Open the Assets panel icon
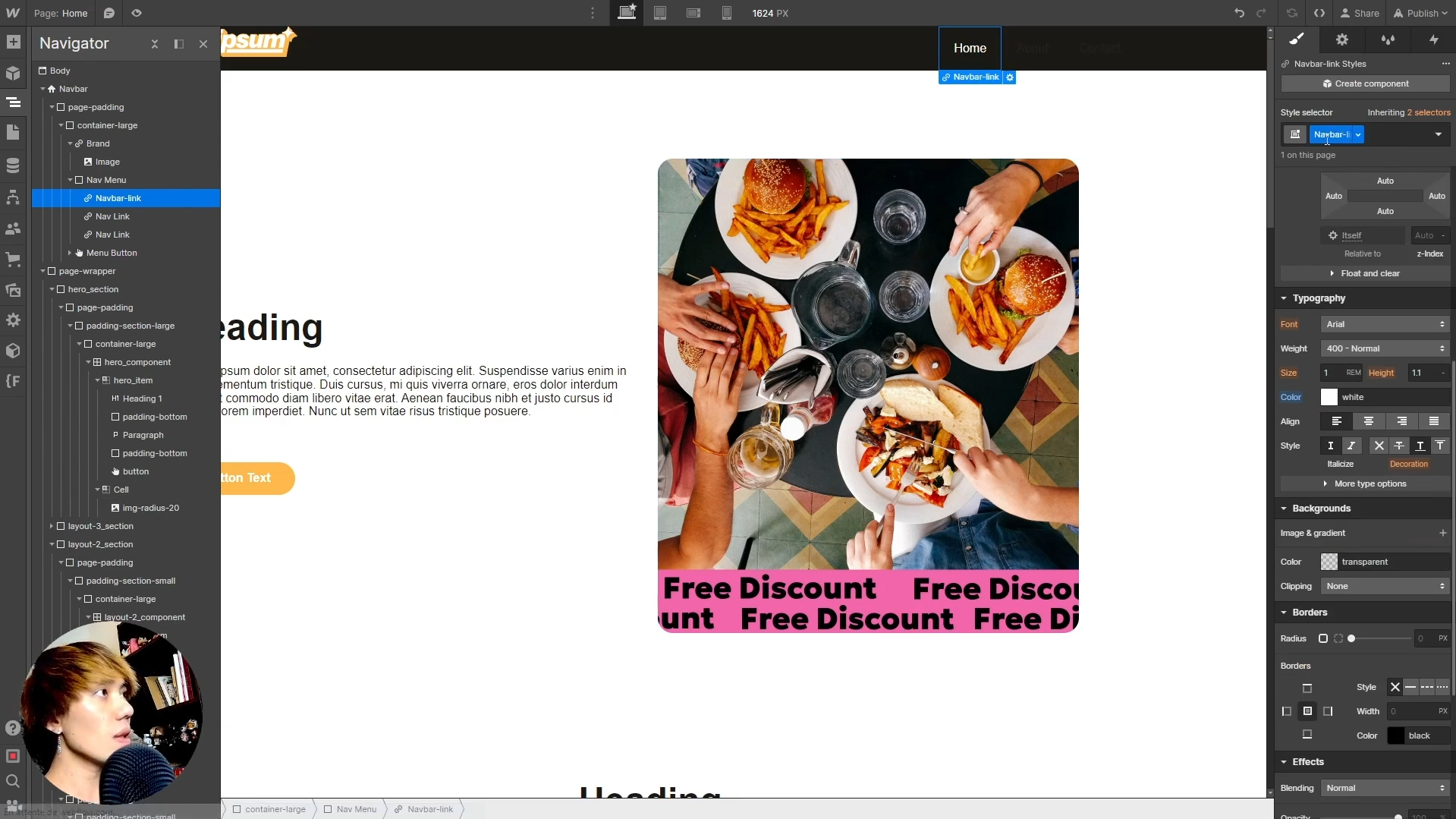1456x819 pixels. [x=13, y=290]
